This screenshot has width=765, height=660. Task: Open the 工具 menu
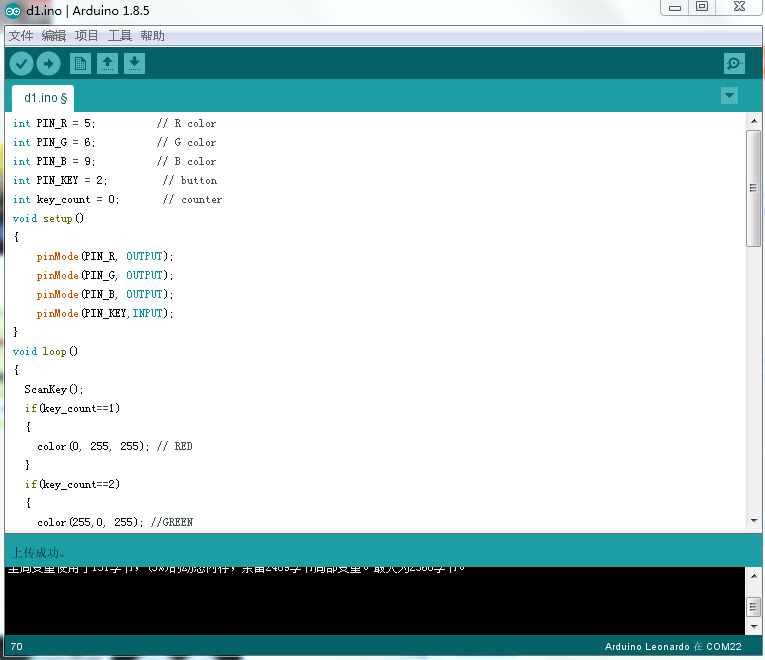click(x=120, y=36)
